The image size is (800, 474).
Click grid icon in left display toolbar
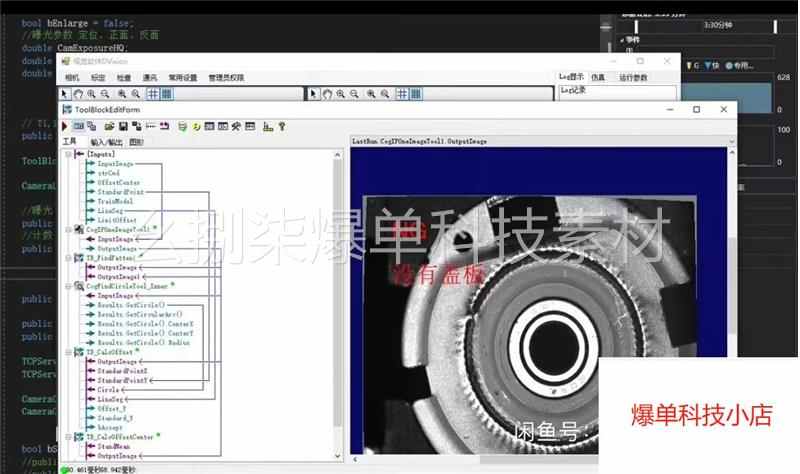tap(153, 94)
